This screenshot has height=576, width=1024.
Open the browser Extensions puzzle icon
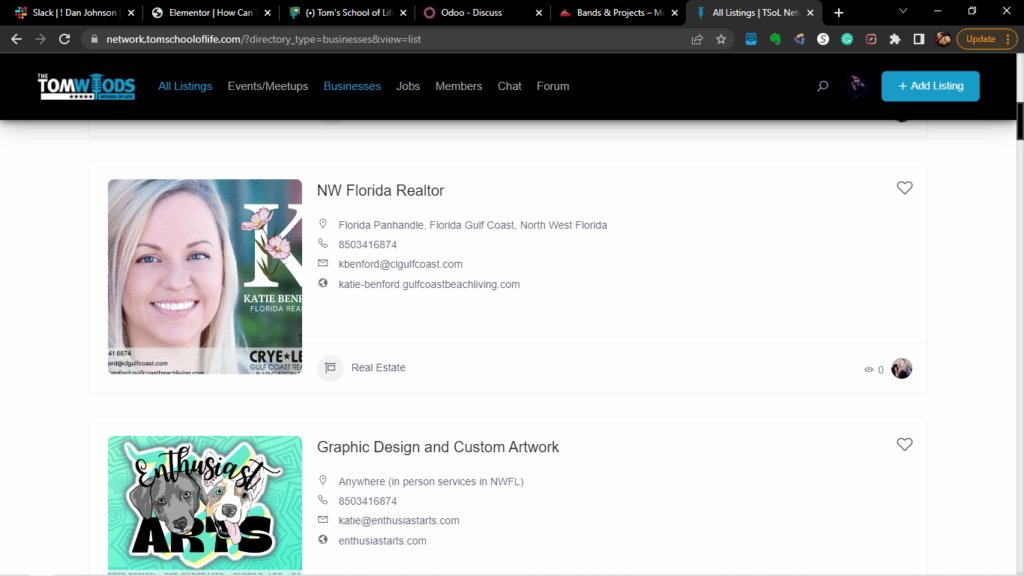(x=895, y=39)
